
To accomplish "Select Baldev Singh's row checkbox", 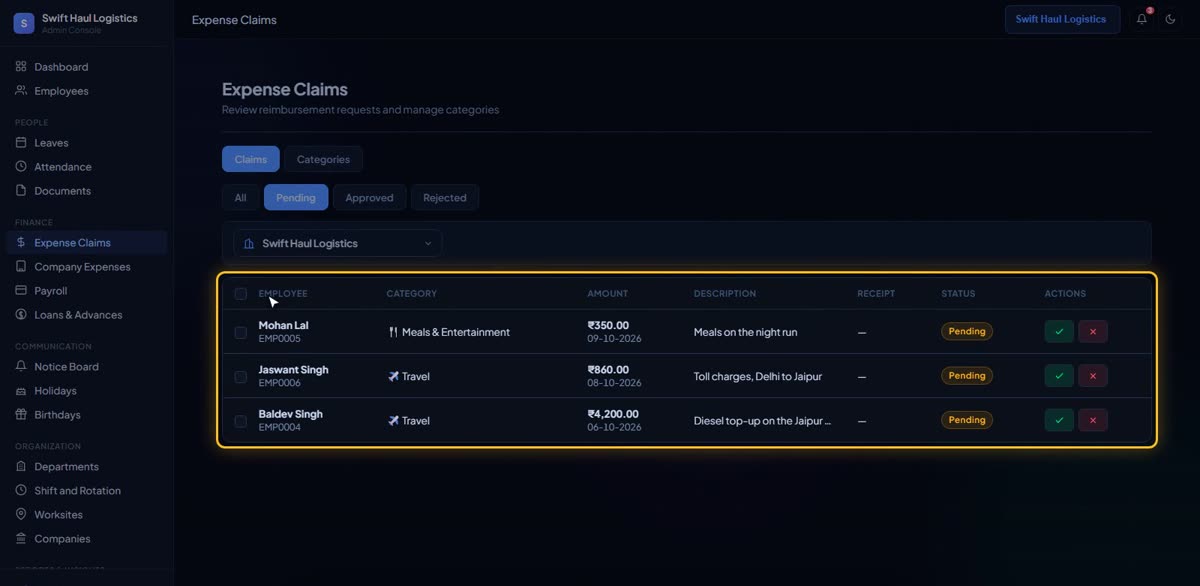I will (x=241, y=421).
